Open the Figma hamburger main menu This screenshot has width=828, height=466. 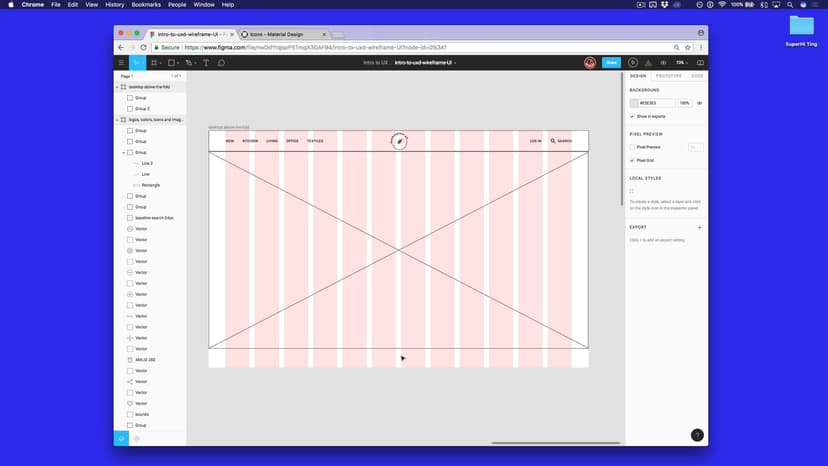point(122,63)
